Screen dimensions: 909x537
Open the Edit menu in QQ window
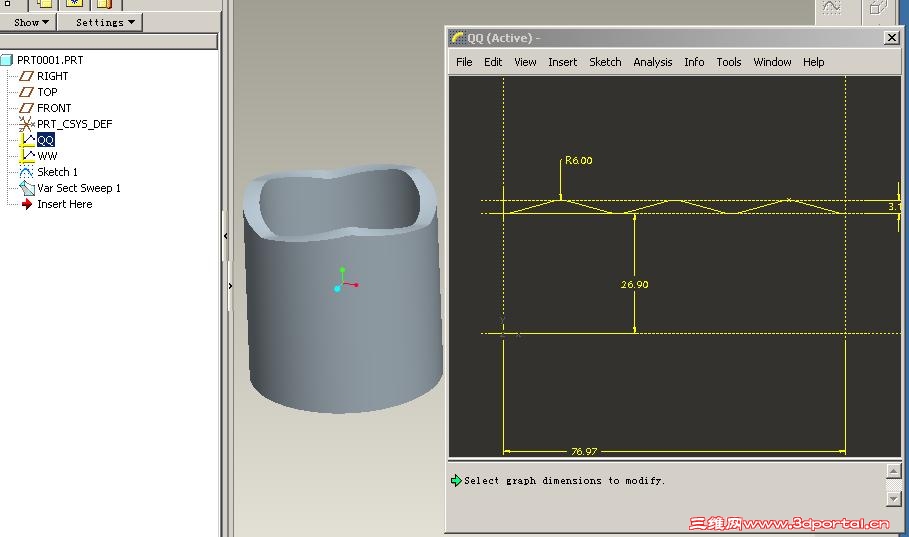[x=493, y=62]
